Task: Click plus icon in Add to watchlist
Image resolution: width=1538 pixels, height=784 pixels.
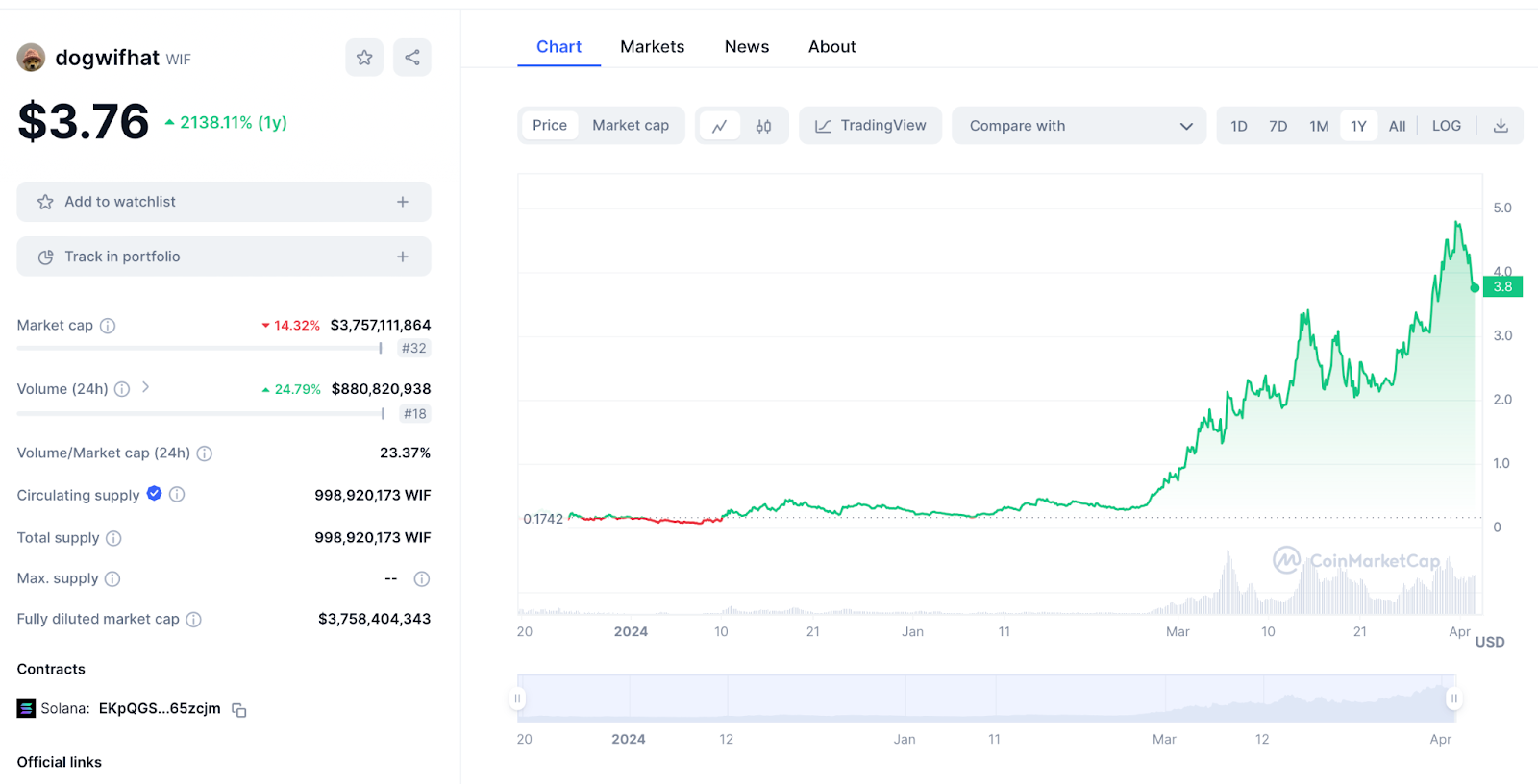Action: tap(403, 202)
